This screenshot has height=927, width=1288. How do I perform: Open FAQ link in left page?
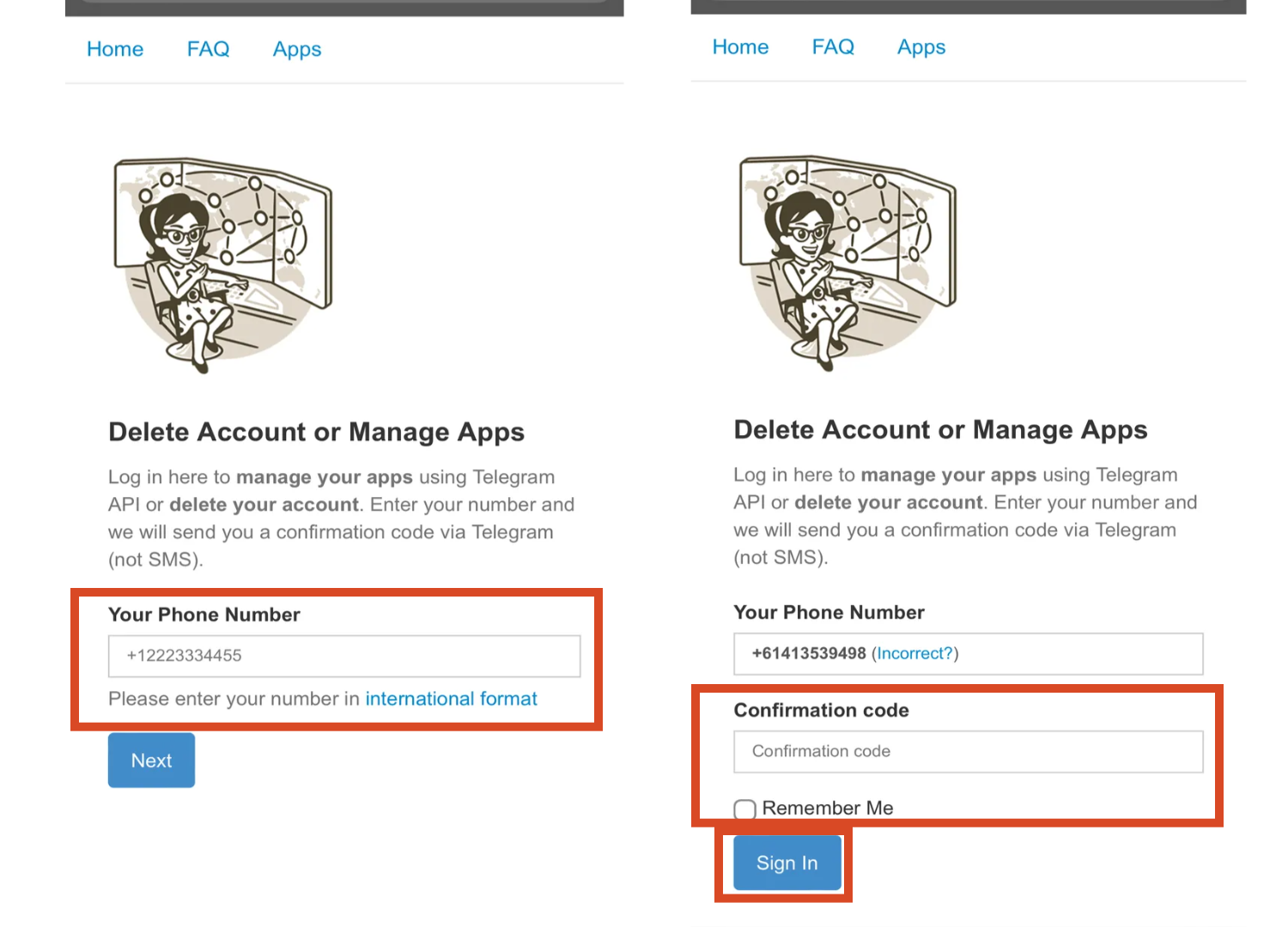(209, 49)
